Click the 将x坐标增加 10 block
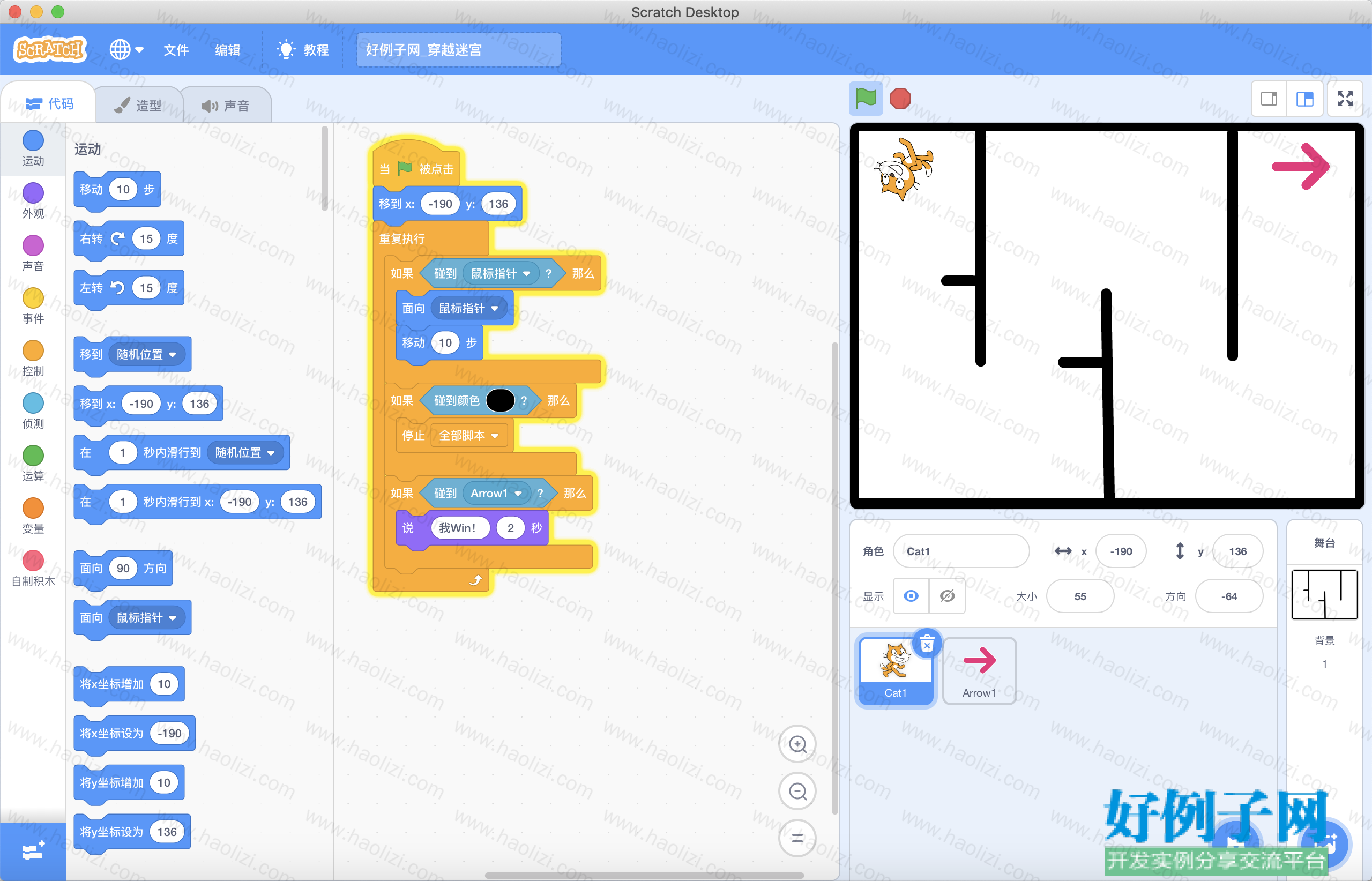 [x=129, y=684]
